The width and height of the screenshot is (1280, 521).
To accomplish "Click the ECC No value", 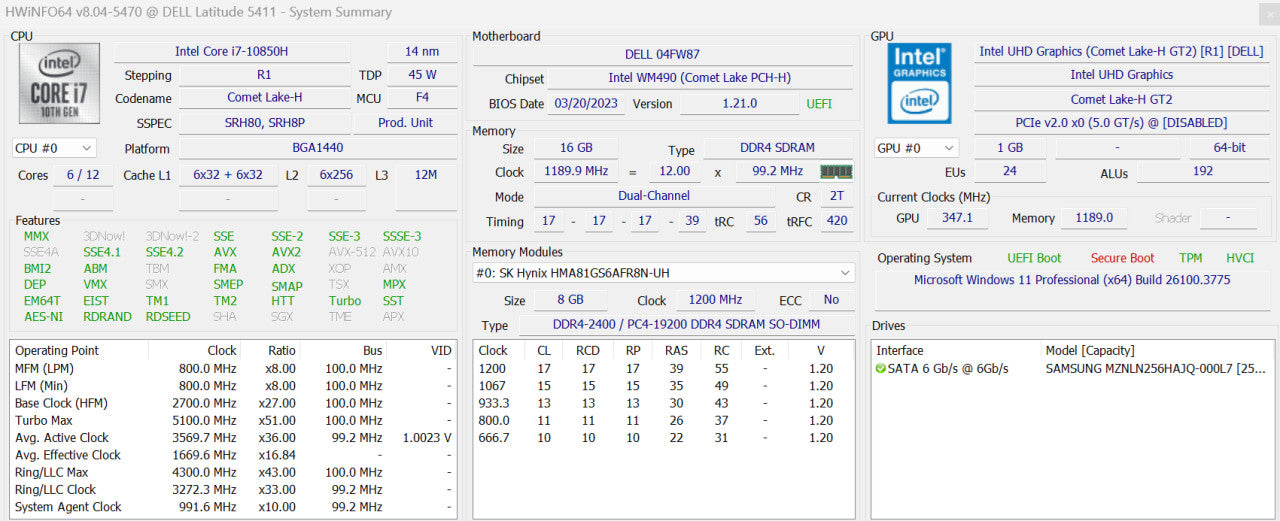I will coord(831,300).
